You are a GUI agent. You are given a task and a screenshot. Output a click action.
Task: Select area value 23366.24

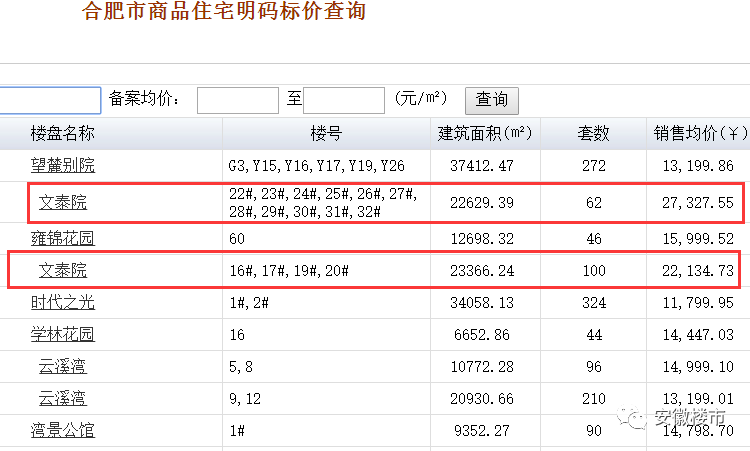[x=482, y=271]
